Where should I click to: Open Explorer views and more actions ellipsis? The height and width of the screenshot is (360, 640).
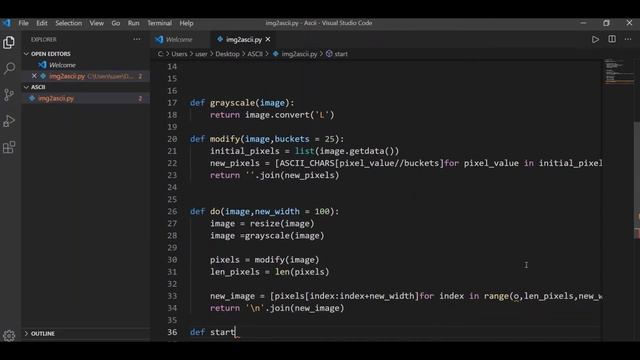tap(137, 40)
